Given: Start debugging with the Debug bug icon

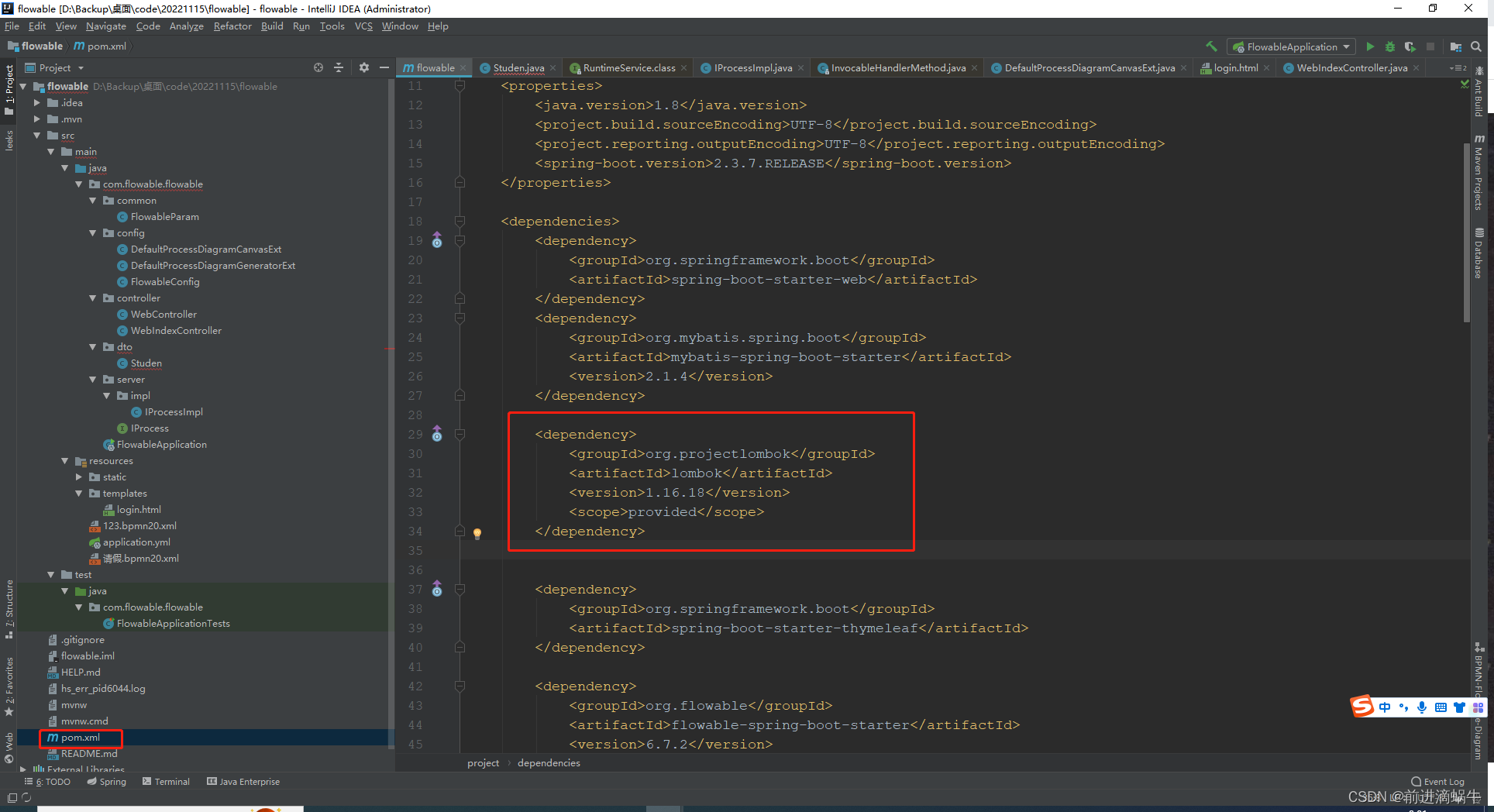Looking at the screenshot, I should (1389, 46).
